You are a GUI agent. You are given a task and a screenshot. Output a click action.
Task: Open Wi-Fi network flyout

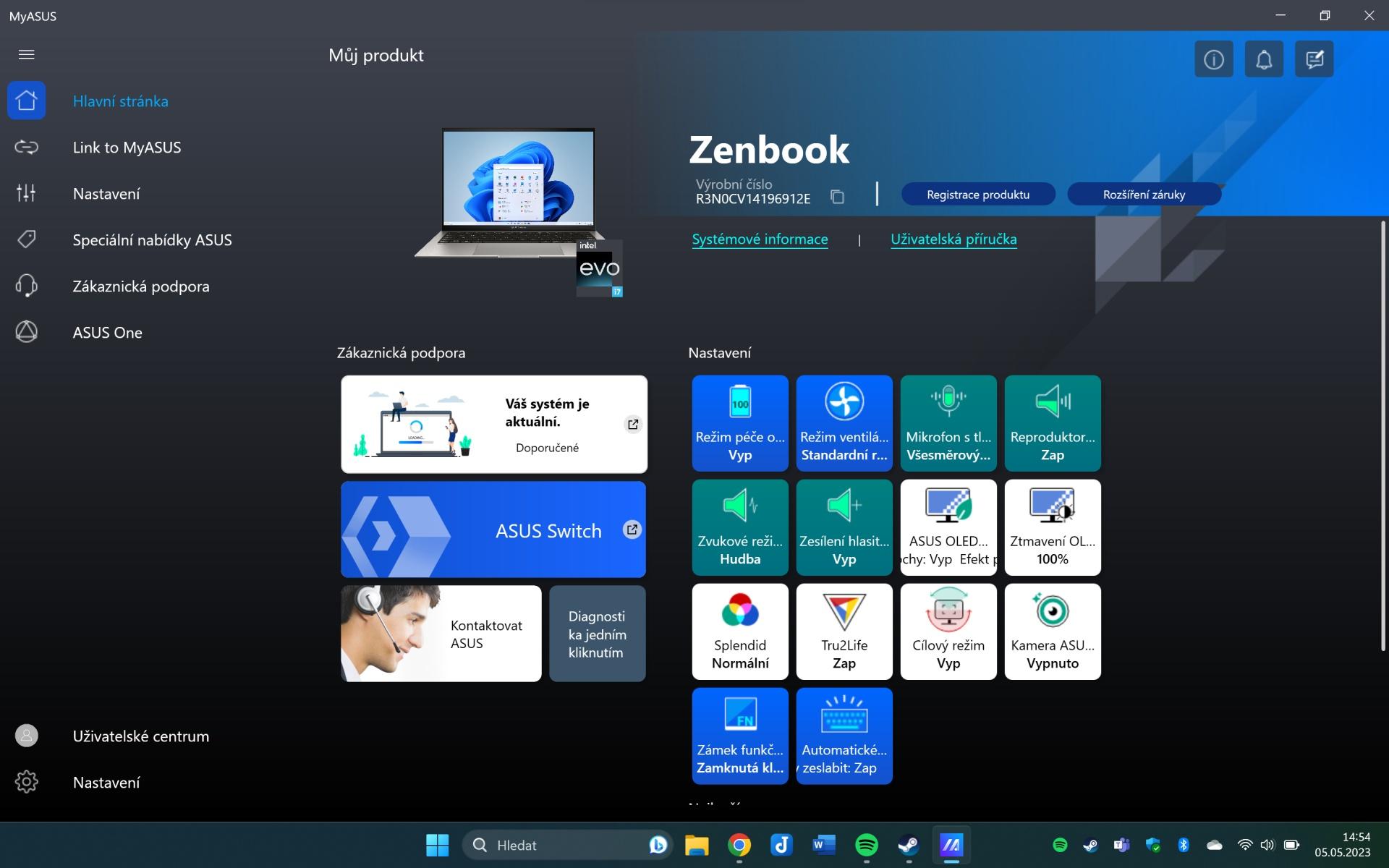1245,845
